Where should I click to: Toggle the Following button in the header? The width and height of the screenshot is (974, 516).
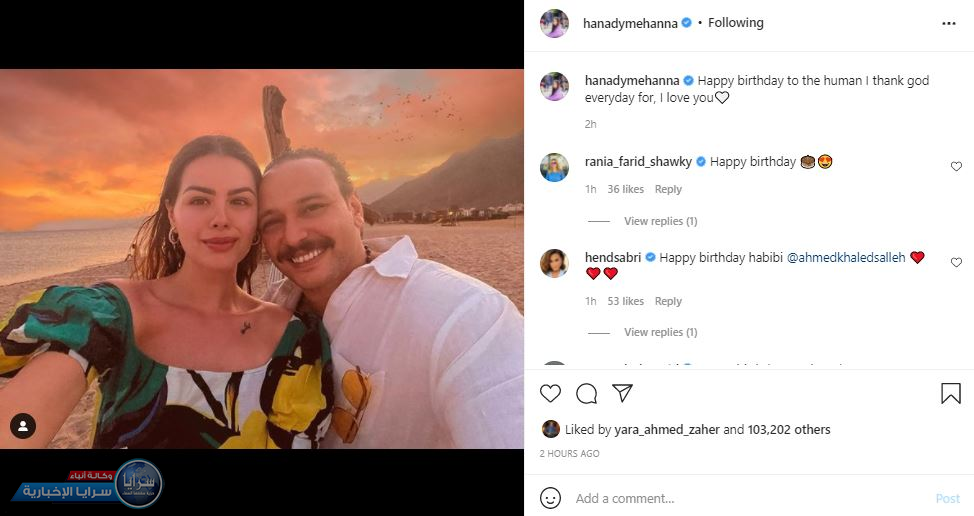tap(735, 23)
